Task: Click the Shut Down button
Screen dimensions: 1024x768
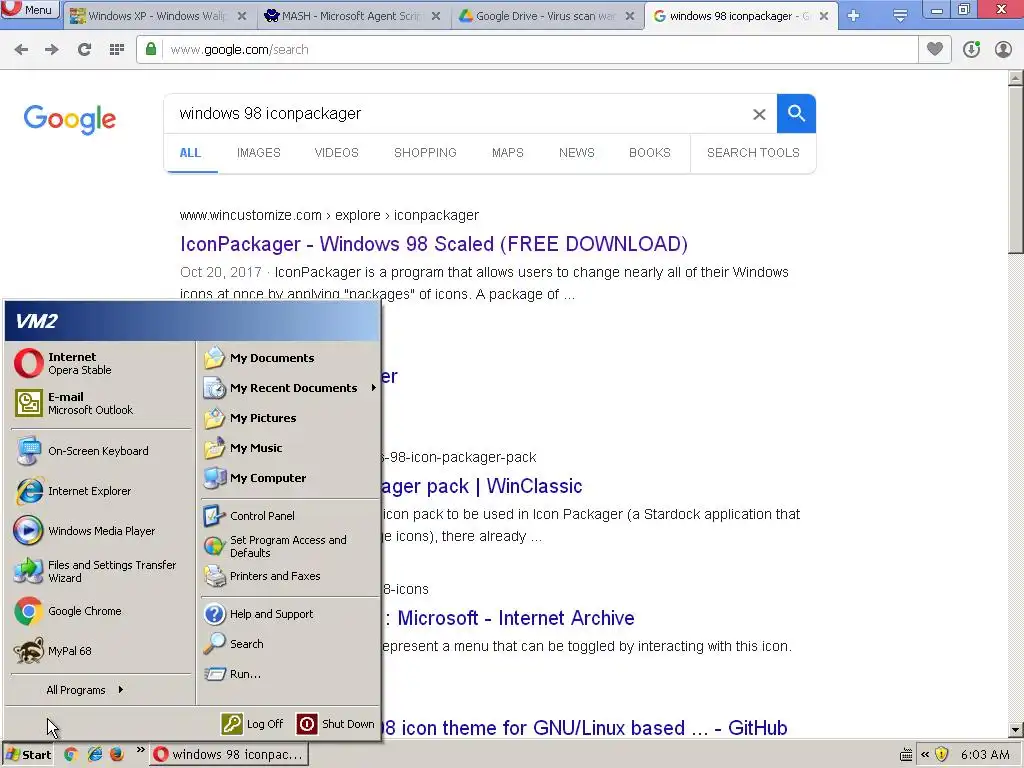Action: click(x=336, y=724)
